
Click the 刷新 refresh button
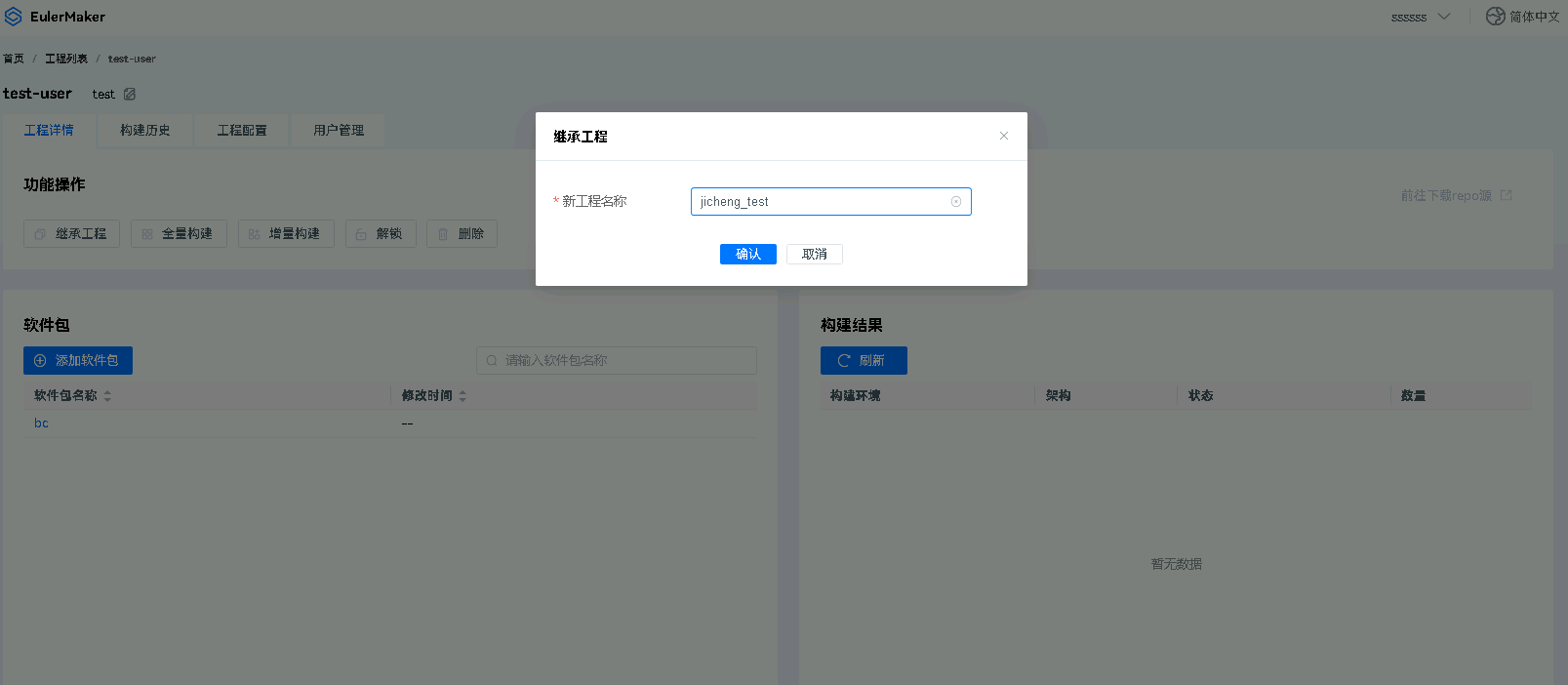863,361
